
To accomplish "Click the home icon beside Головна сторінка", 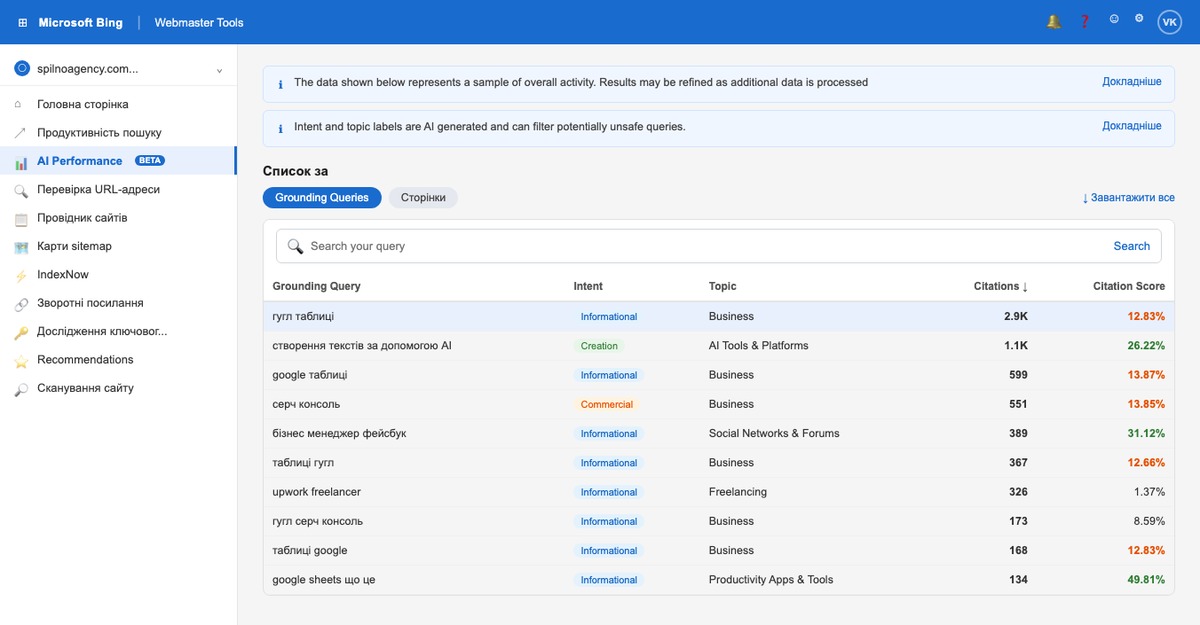I will click(x=20, y=104).
